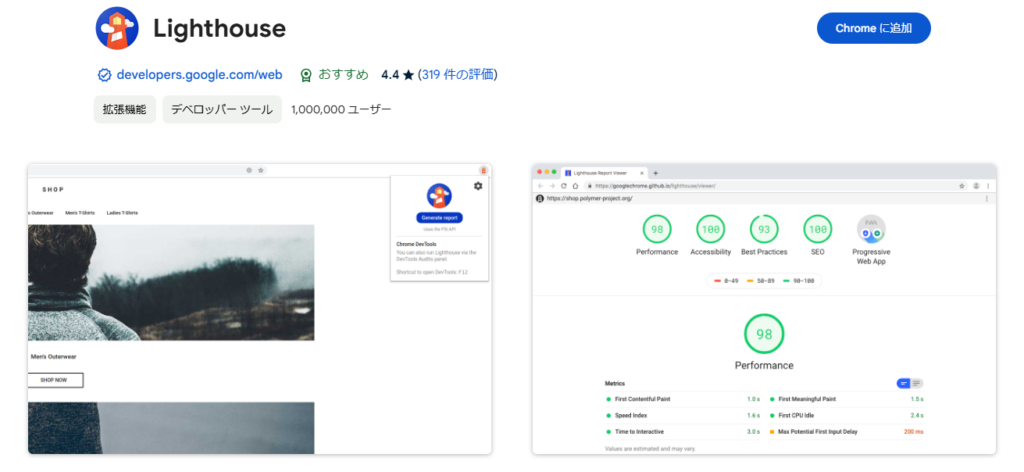Click the Best Practices score gauge showing 93

click(764, 229)
